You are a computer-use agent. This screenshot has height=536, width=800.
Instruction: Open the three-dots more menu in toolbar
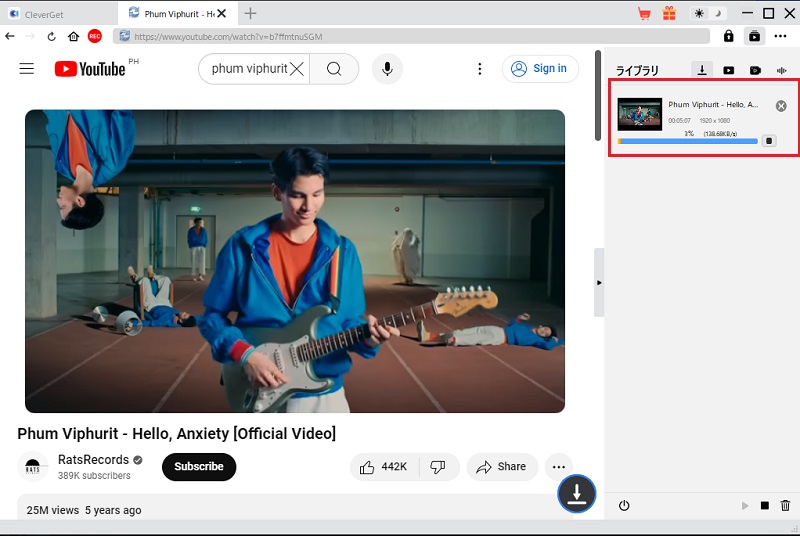[x=780, y=36]
